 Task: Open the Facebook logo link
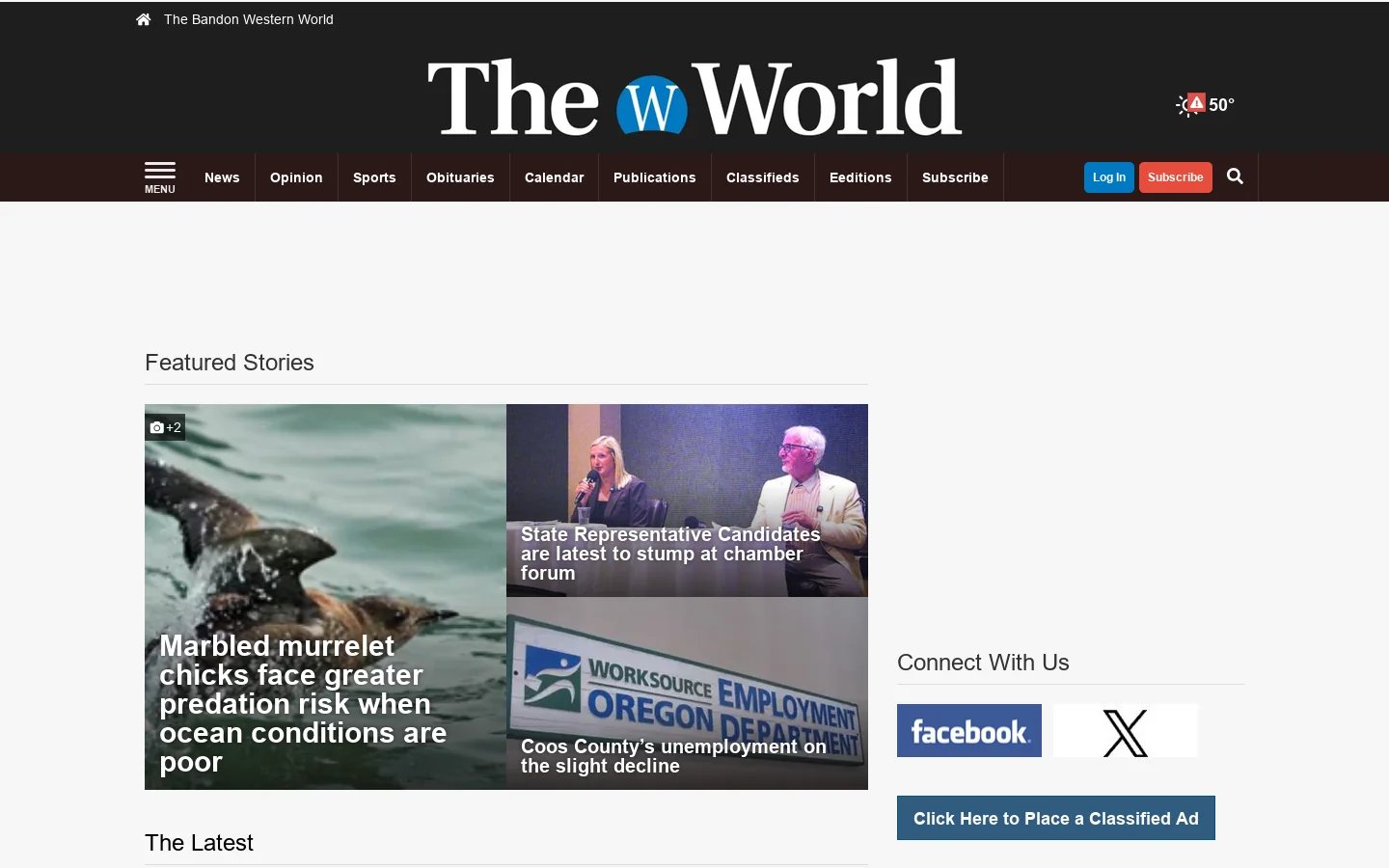[969, 730]
